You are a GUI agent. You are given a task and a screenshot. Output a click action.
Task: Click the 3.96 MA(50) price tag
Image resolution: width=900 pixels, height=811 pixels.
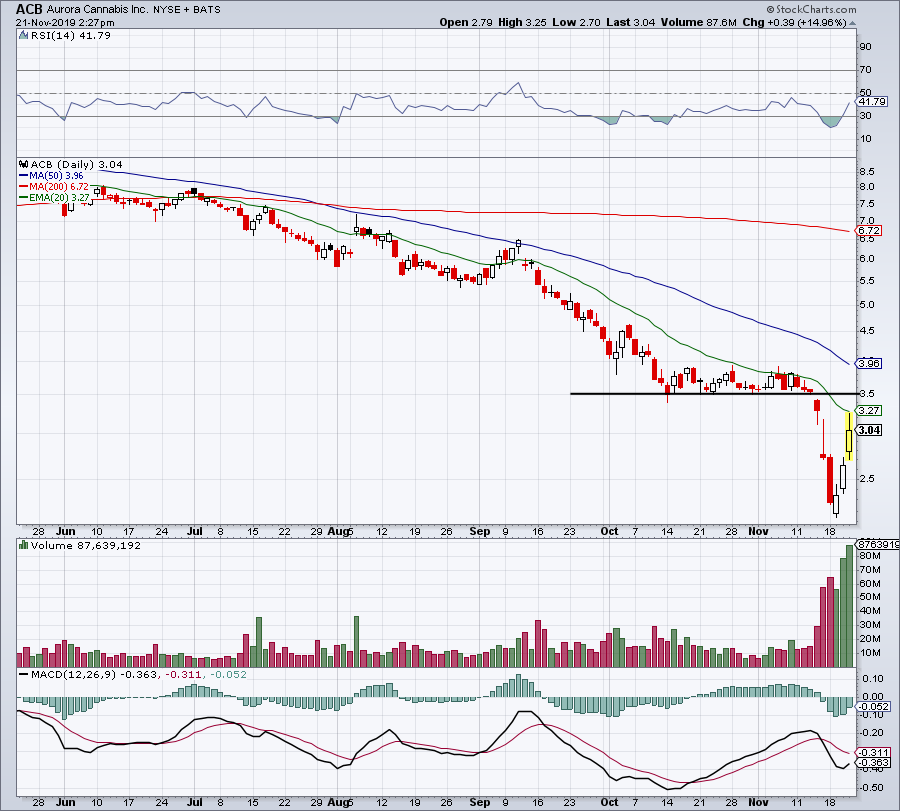(870, 363)
